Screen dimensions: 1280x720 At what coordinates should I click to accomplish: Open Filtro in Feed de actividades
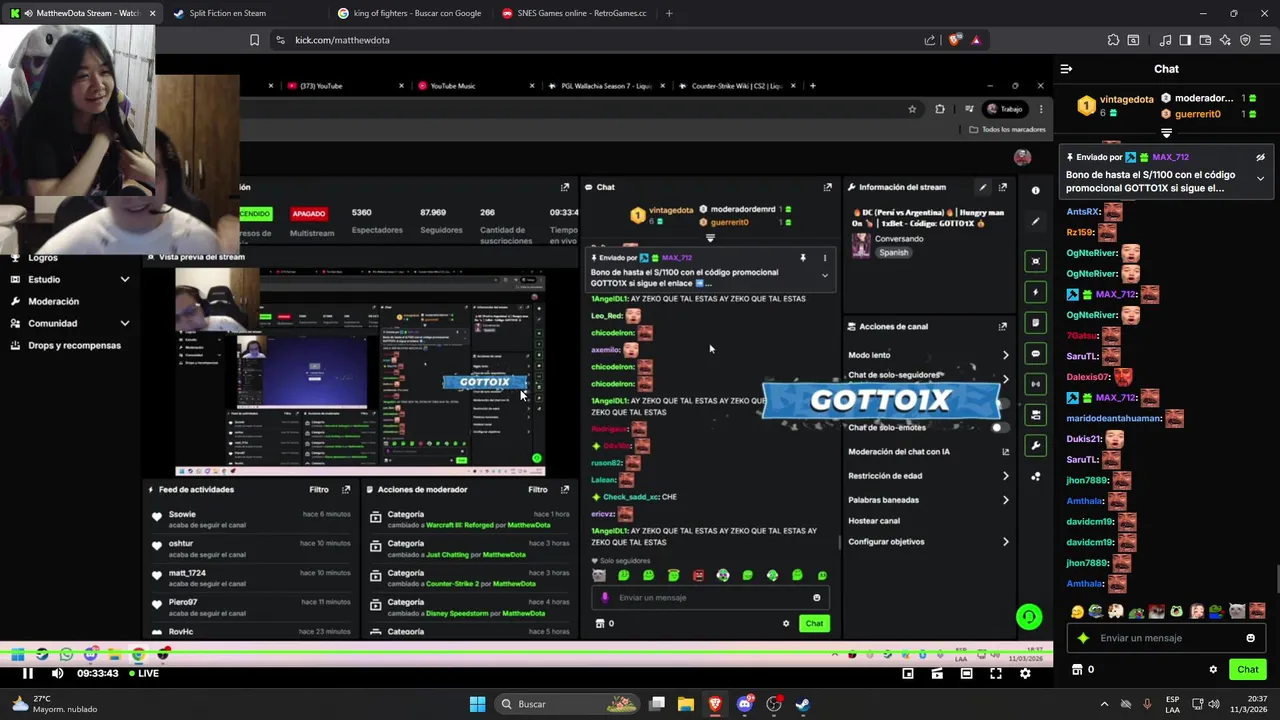tap(319, 490)
